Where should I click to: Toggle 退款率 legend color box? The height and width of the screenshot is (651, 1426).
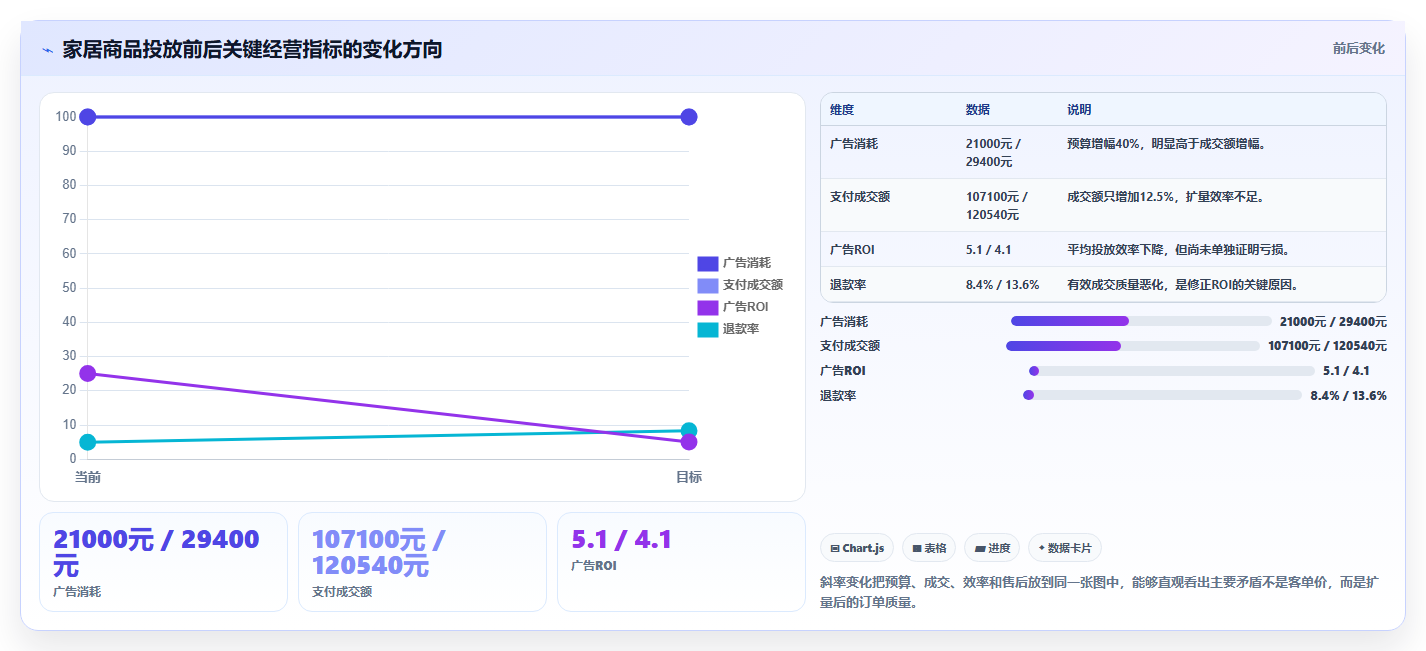tap(707, 329)
